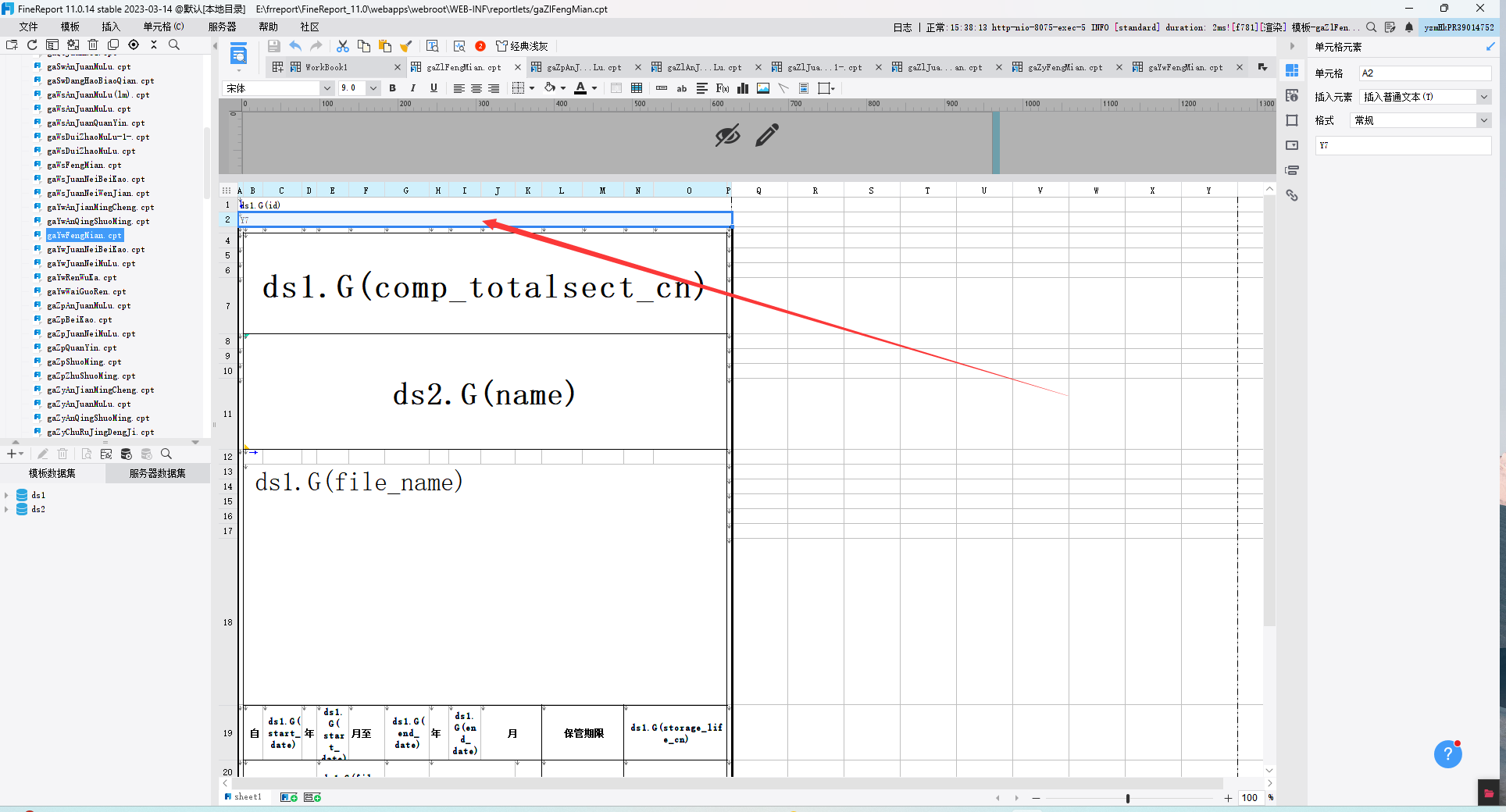The image size is (1506, 812).
Task: Switch to the gaYwFengMian.cpt tab
Action: (x=1185, y=67)
